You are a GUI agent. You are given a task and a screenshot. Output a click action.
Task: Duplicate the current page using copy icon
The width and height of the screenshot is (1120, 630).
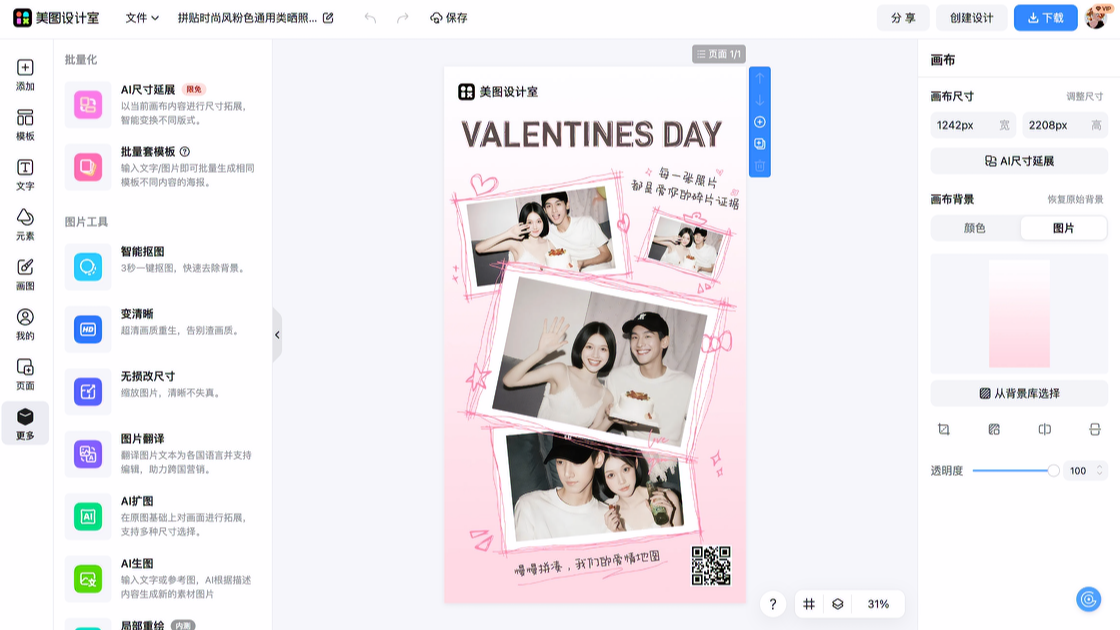pos(760,144)
